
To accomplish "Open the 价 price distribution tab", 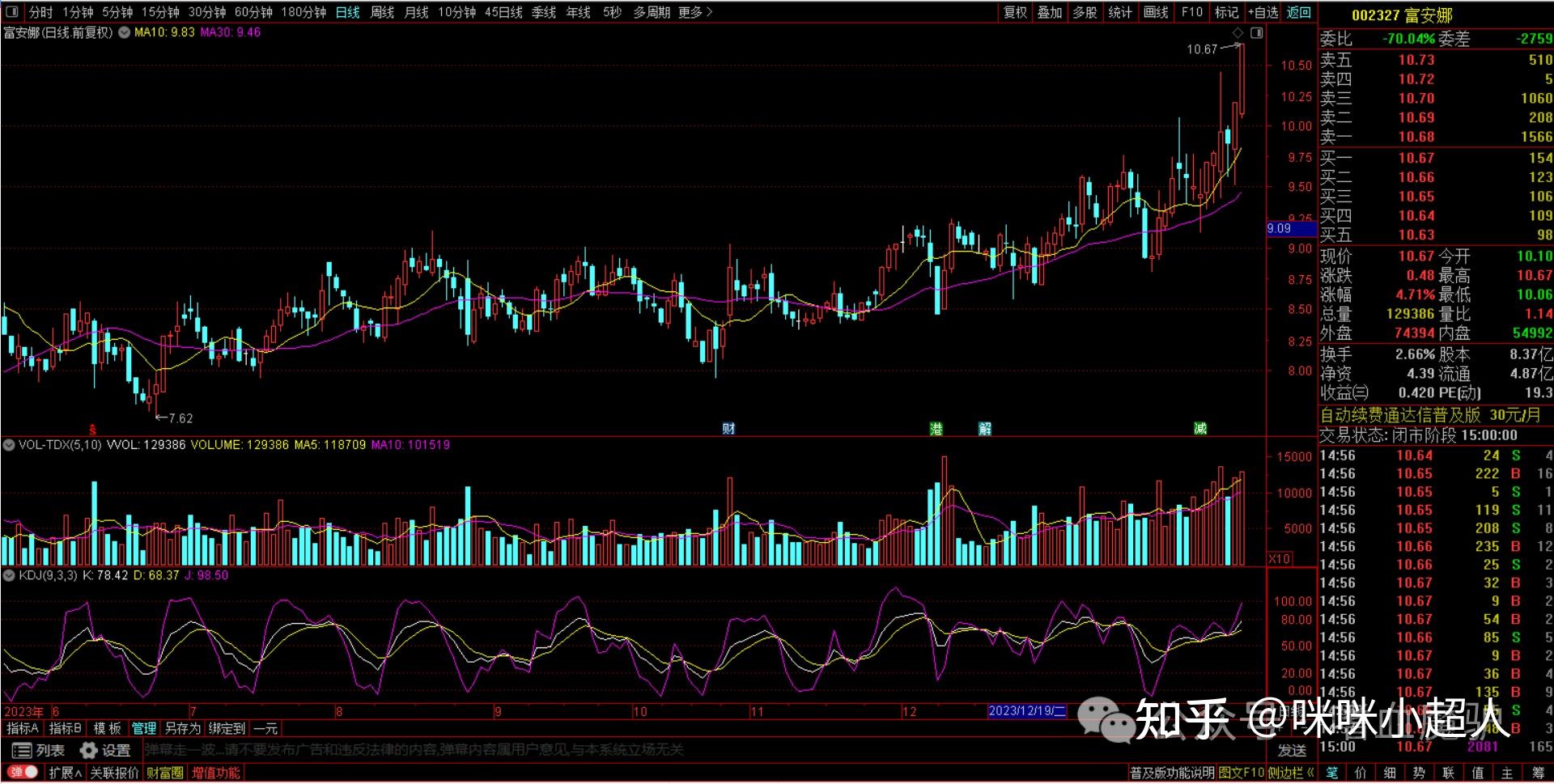I will point(1361,773).
